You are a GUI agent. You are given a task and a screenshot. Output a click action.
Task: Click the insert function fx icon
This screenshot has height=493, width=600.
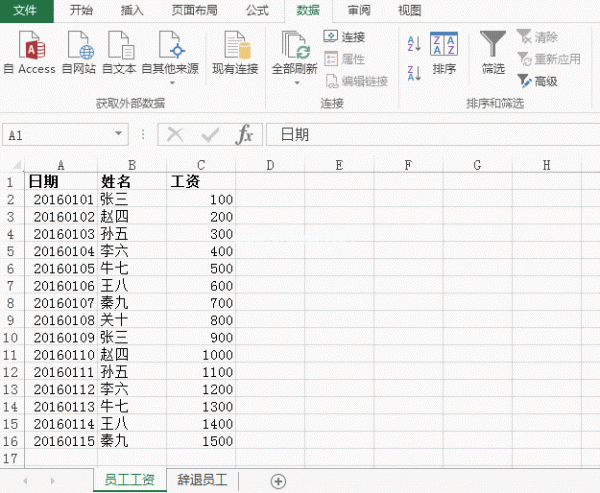point(244,135)
